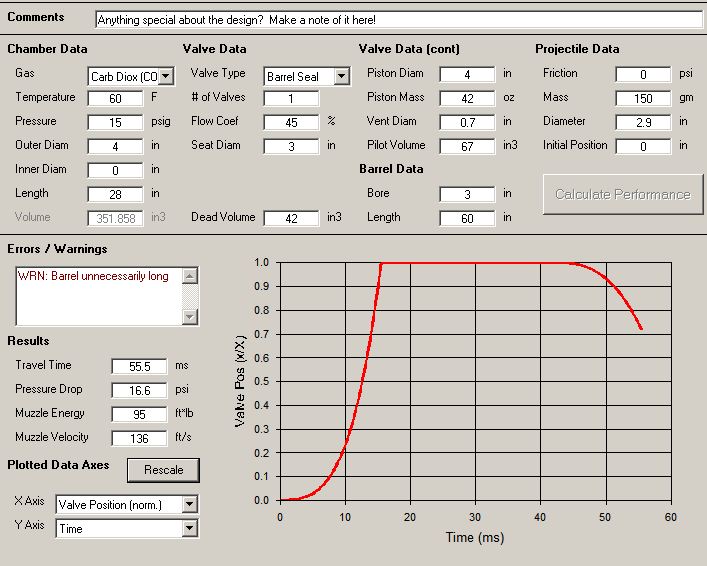Select the chamber Temperature input field
Viewport: 707px width, 566px height.
[x=115, y=98]
